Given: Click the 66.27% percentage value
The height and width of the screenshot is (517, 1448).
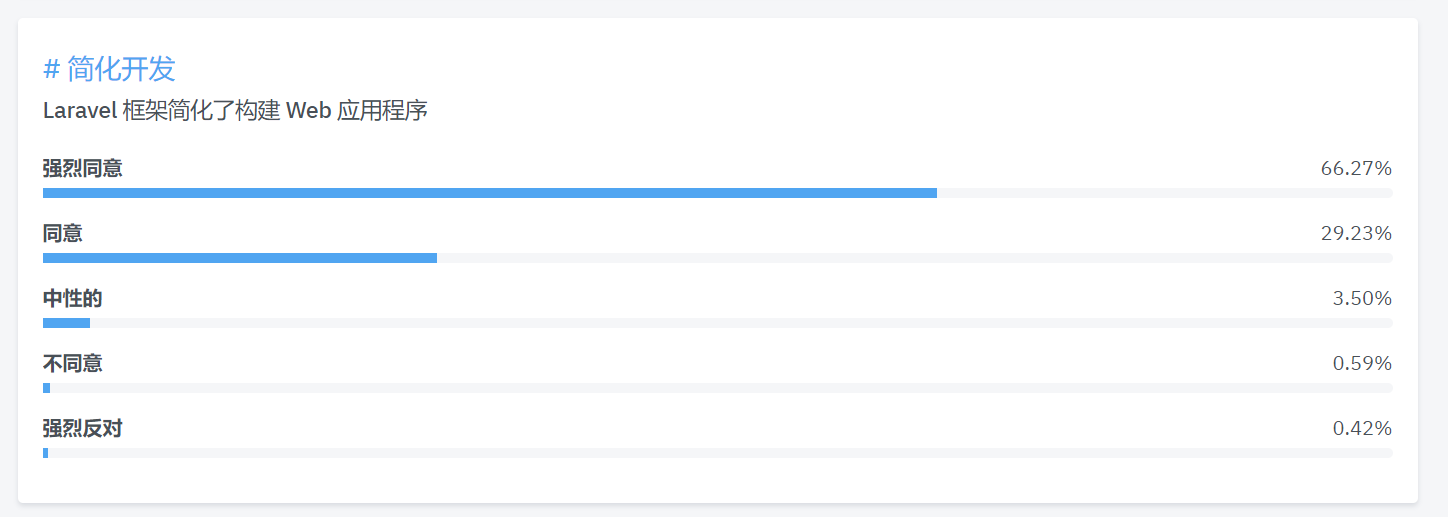Looking at the screenshot, I should point(1356,168).
